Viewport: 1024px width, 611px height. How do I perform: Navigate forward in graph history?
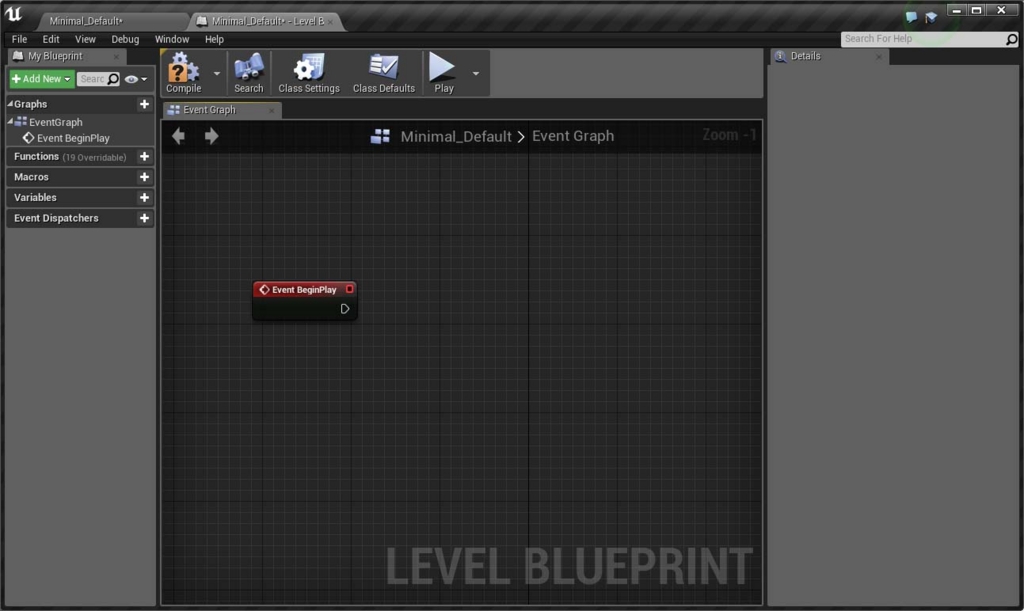[211, 136]
